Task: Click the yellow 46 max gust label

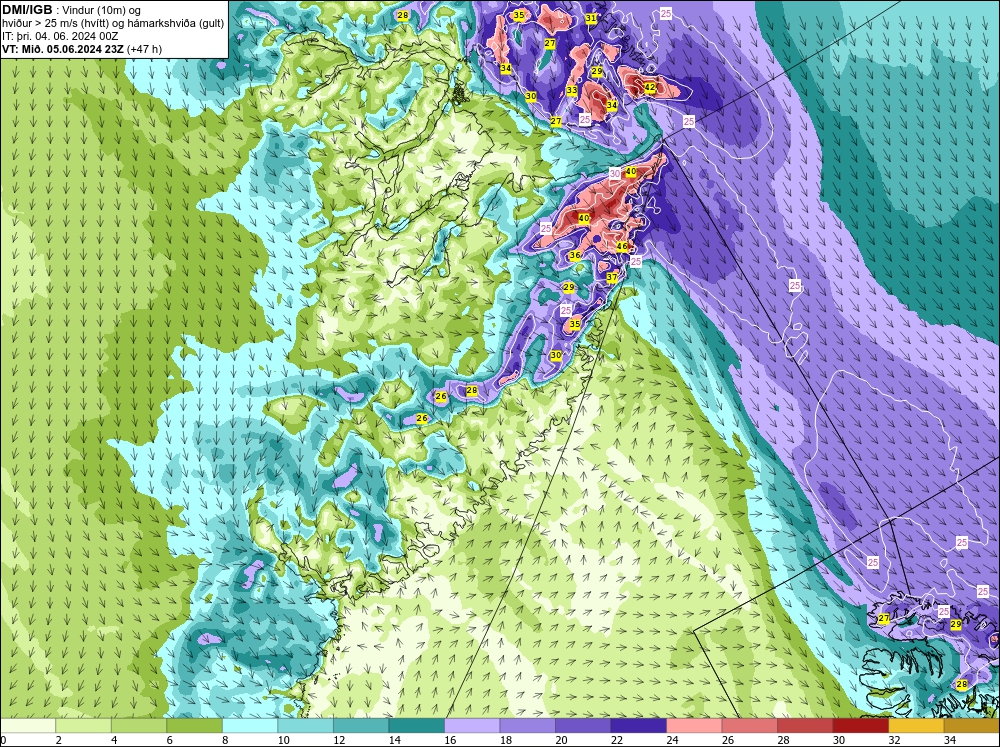Action: [622, 246]
